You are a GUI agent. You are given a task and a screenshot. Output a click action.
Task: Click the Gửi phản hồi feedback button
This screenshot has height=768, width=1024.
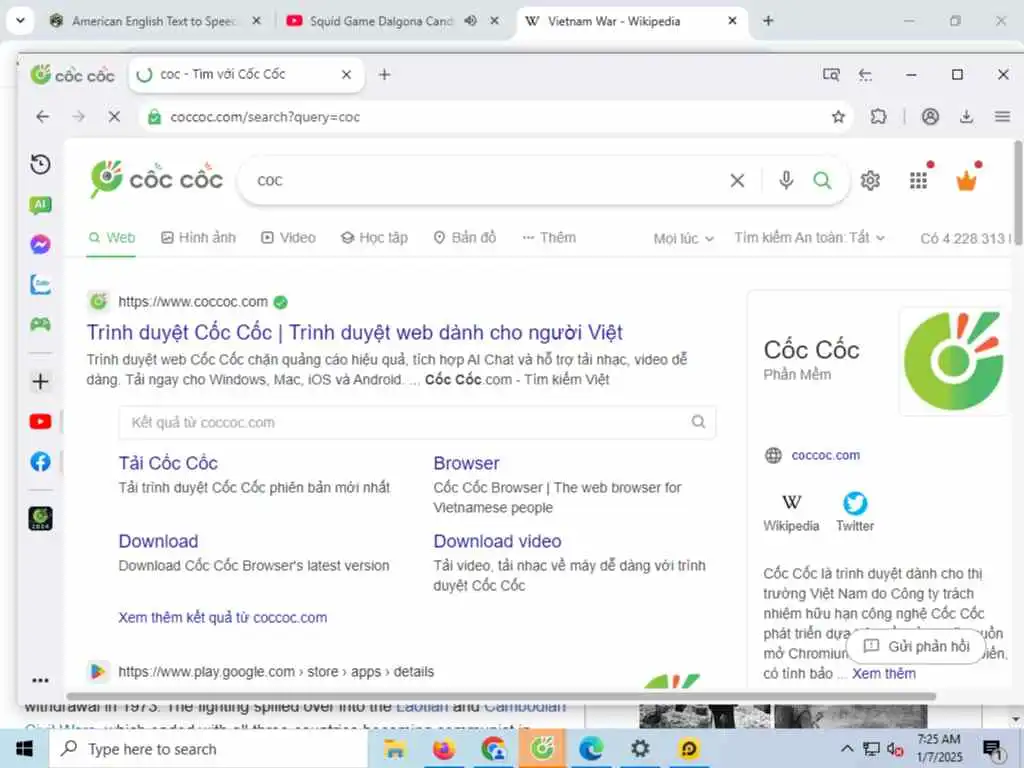click(x=916, y=647)
